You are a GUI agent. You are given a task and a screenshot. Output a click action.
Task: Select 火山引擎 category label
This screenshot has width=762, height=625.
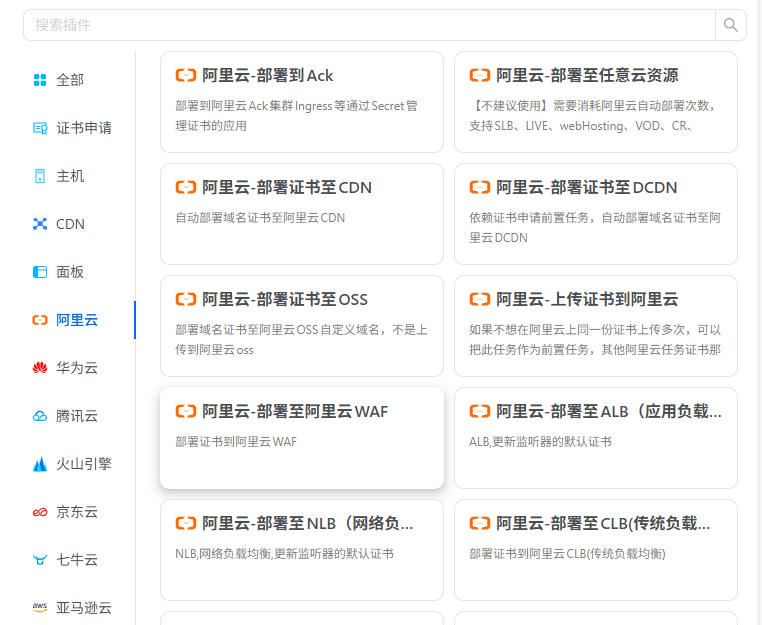point(84,464)
